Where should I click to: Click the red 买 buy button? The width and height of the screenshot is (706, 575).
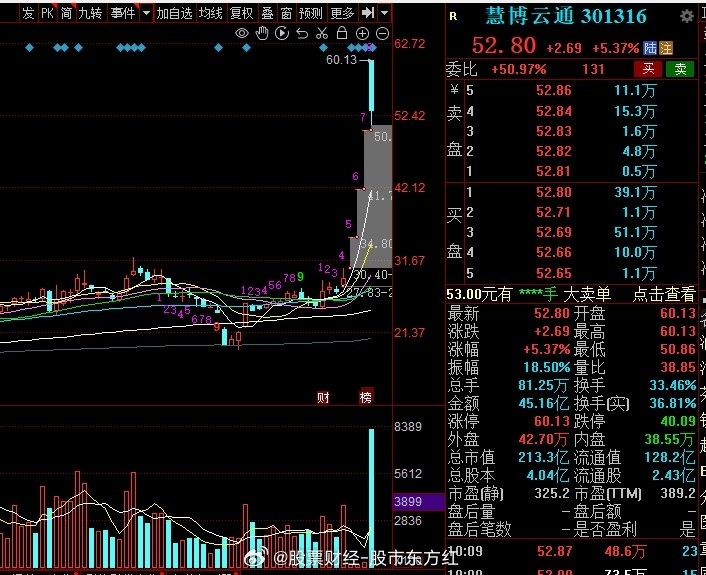tap(649, 69)
